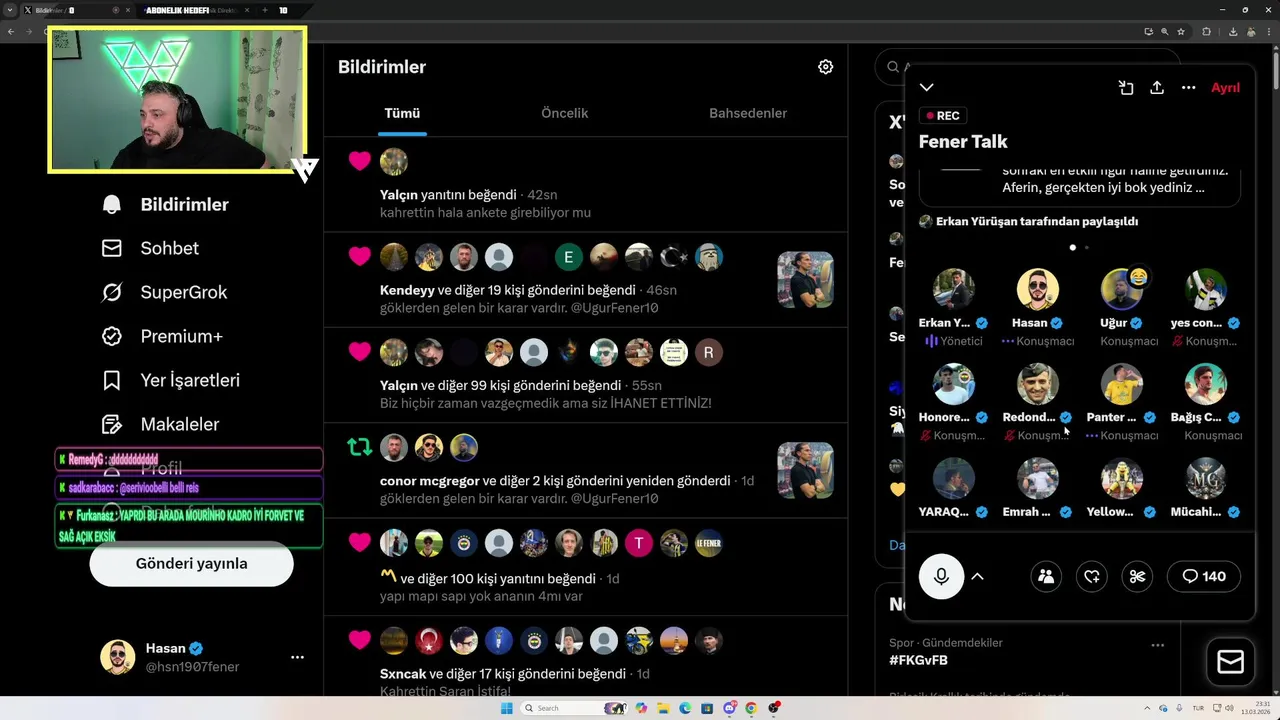Open options dots for #FKGvFB trend
Viewport: 1280px width, 720px height.
coord(1157,645)
